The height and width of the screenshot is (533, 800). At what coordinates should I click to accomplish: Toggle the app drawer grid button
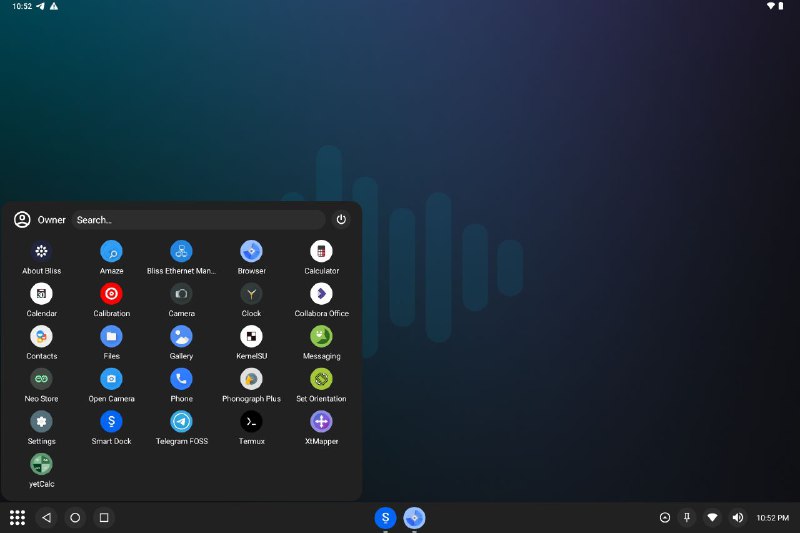[17, 518]
